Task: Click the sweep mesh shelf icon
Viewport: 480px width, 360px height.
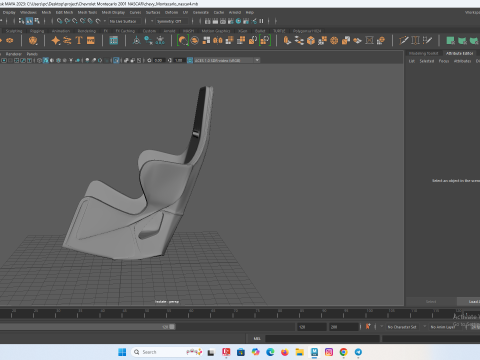Action: tap(67, 41)
